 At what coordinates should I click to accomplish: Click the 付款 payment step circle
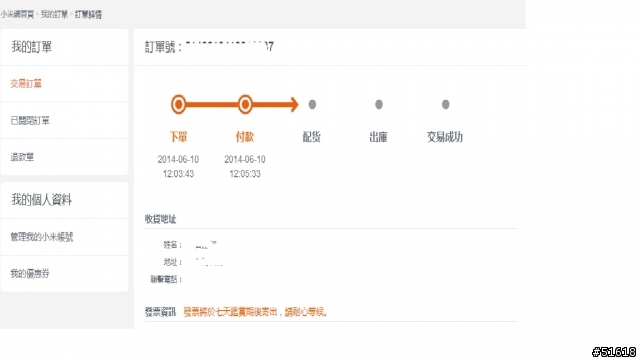[x=245, y=104]
